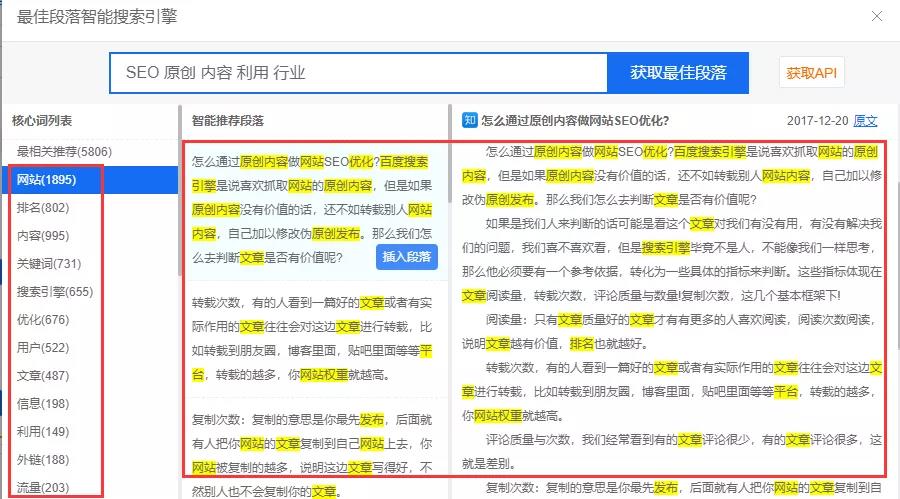The image size is (900, 499).
Task: Select the 内容(995) keyword item
Action: point(43,236)
